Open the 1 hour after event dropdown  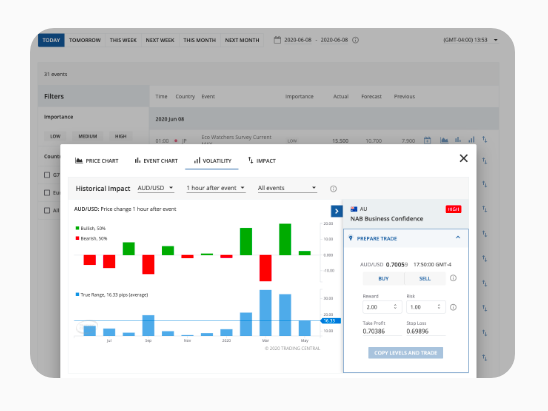[216, 188]
